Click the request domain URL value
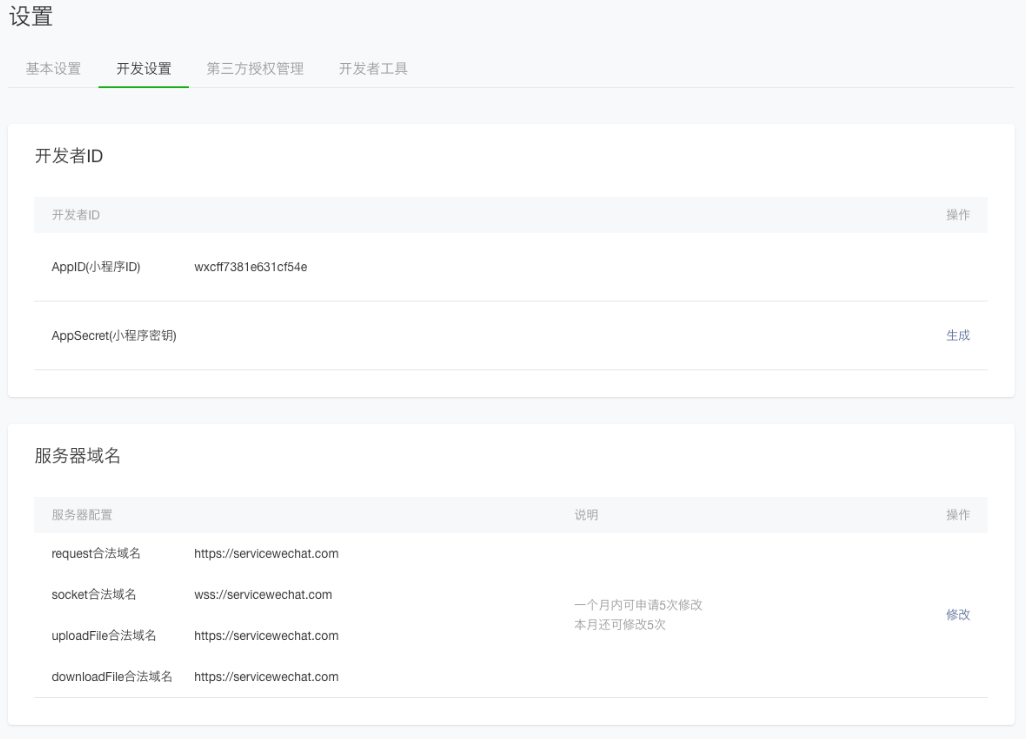The height and width of the screenshot is (739, 1026). click(266, 554)
